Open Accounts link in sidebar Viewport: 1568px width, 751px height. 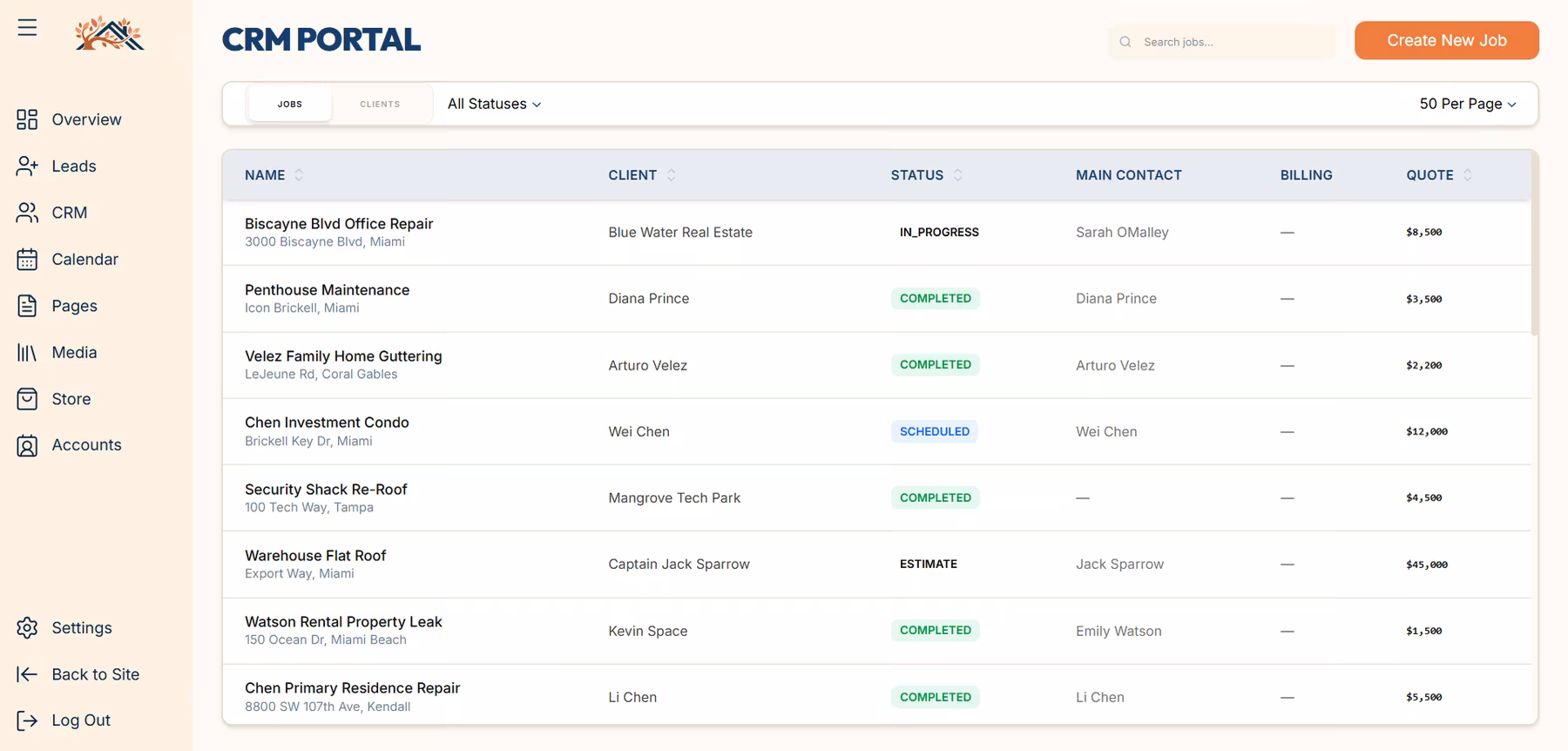click(86, 444)
